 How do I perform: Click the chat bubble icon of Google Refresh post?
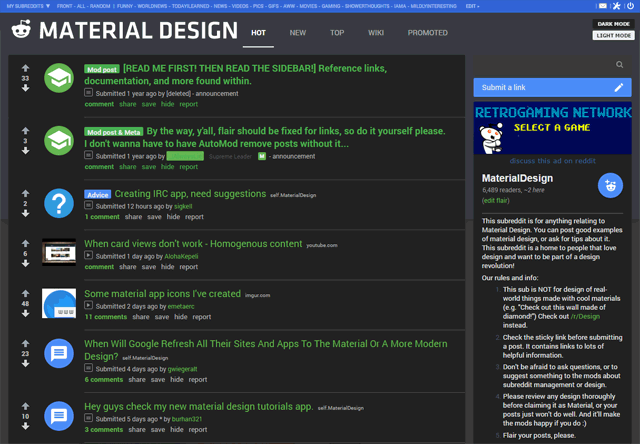pyautogui.click(x=59, y=353)
